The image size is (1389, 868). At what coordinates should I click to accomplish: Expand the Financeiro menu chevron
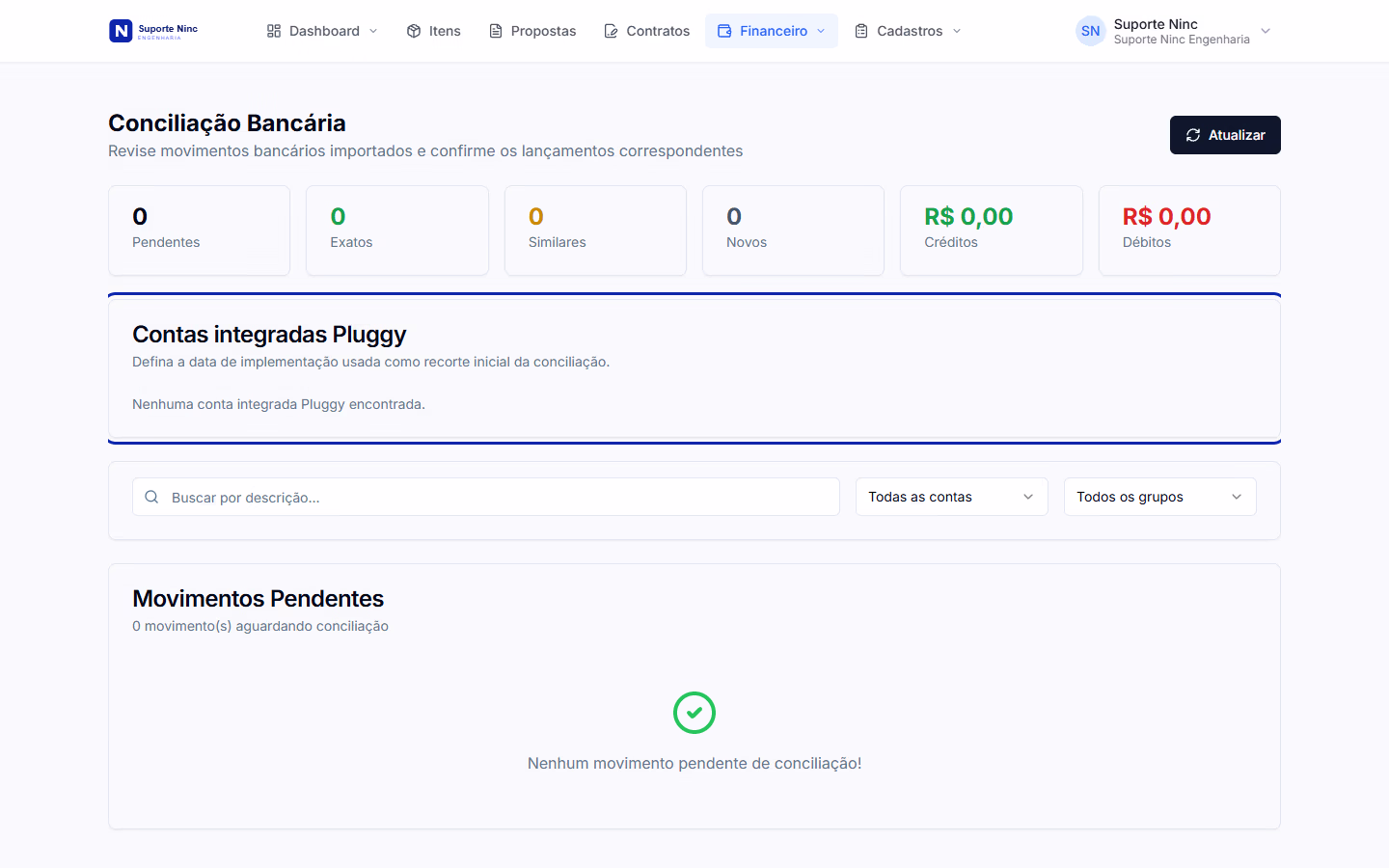[x=821, y=31]
